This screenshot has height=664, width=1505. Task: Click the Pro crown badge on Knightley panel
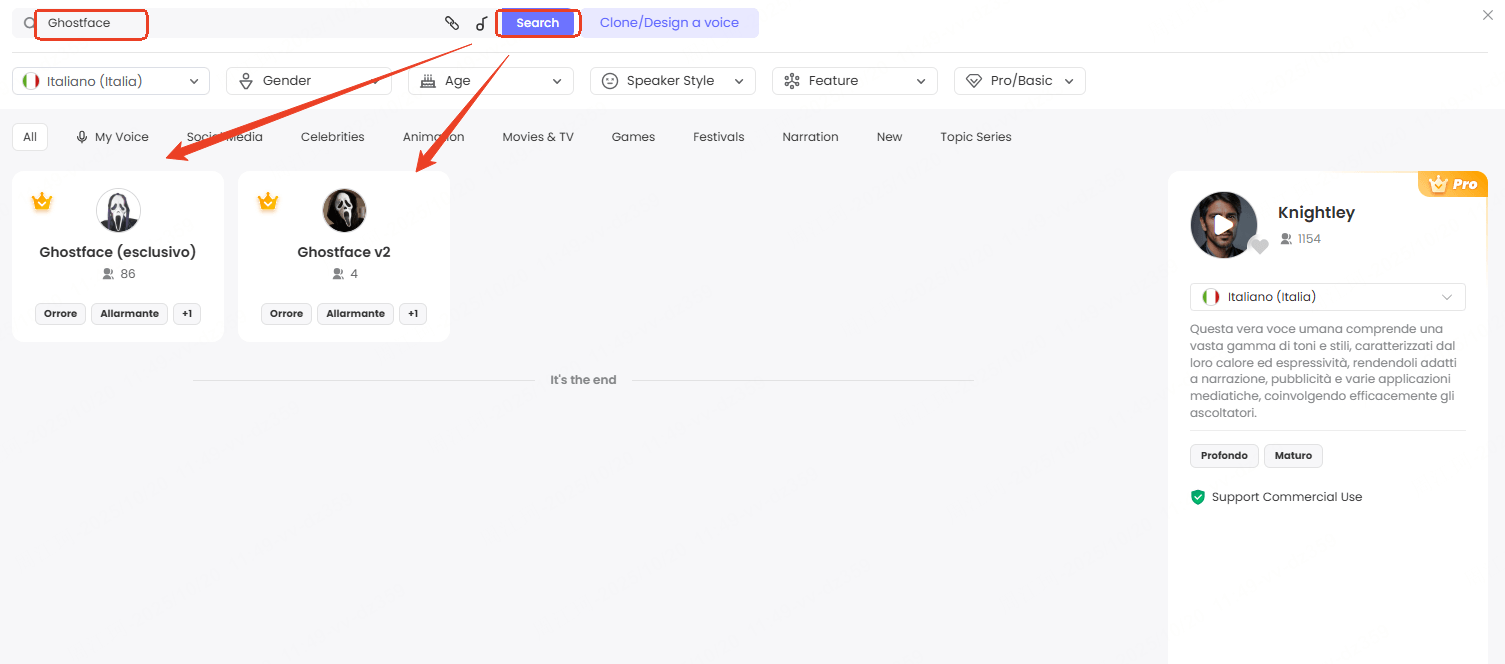[1452, 184]
